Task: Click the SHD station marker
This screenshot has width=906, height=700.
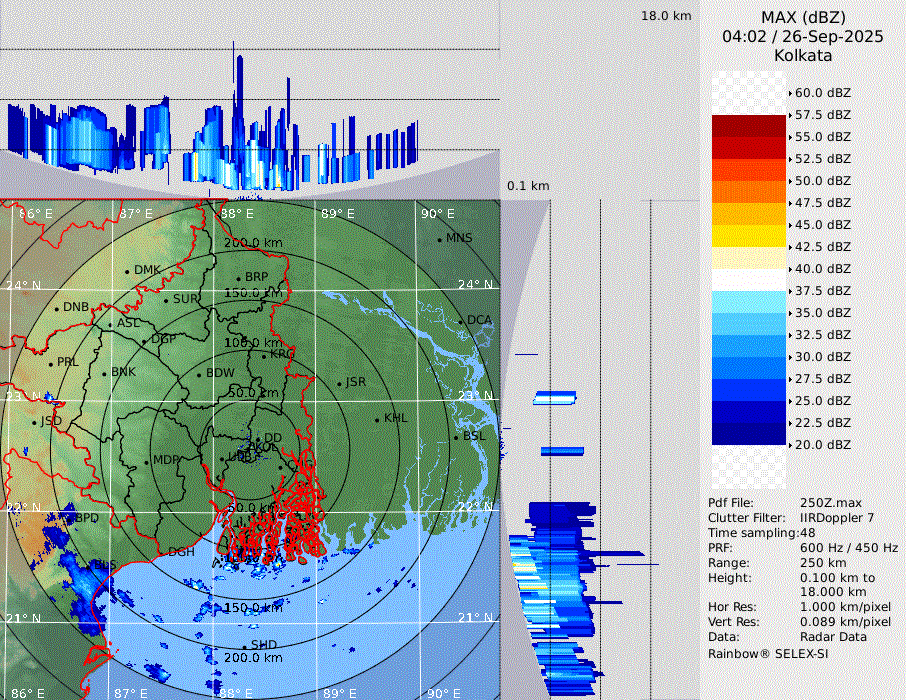Action: point(244,646)
